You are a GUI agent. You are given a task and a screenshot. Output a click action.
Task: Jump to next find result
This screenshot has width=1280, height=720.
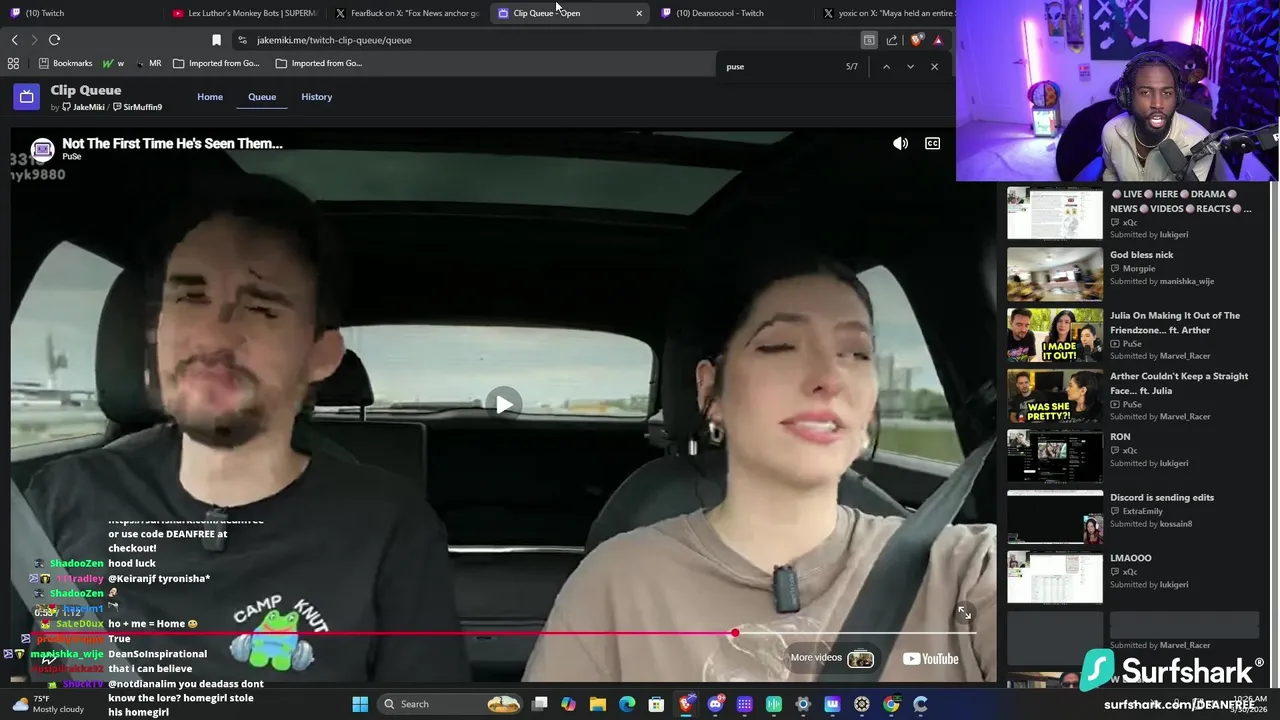click(910, 67)
